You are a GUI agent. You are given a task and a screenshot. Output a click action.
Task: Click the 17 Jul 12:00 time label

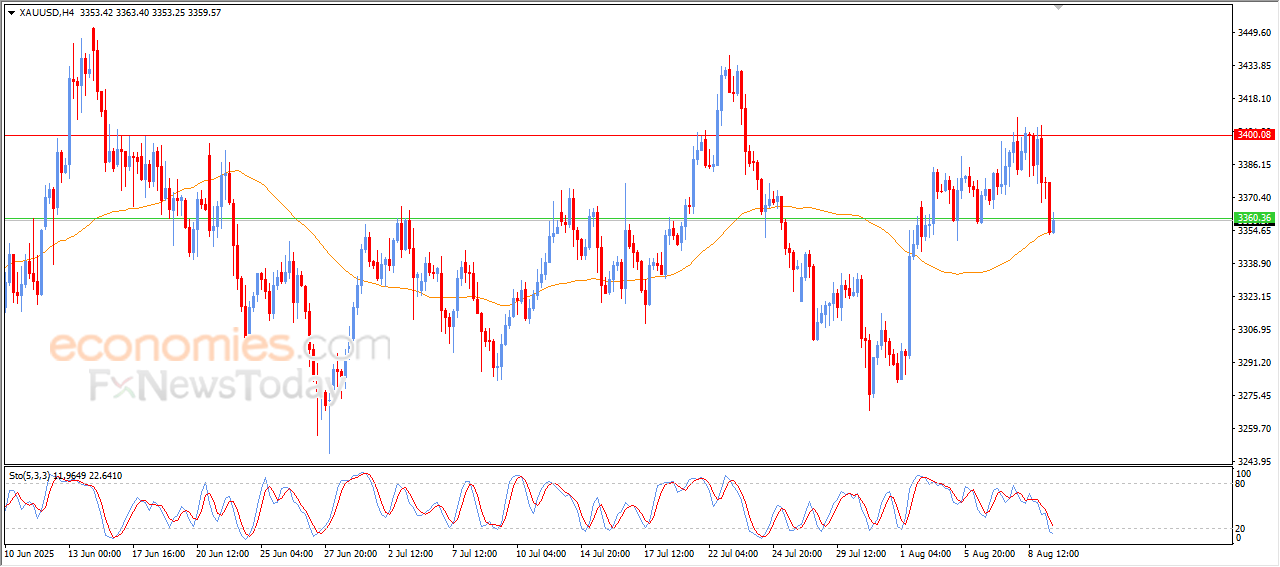tap(670, 553)
